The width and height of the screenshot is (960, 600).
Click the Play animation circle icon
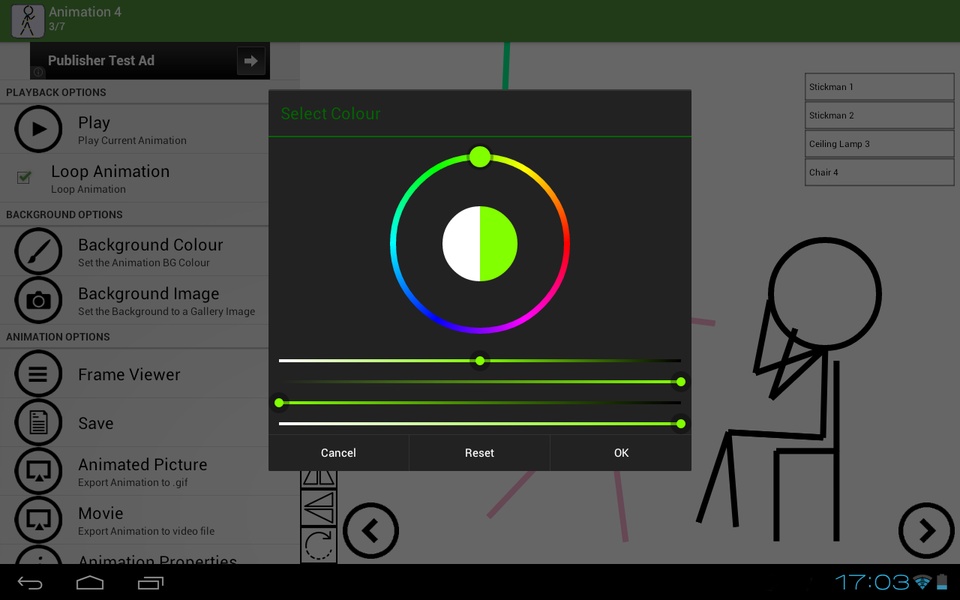pyautogui.click(x=38, y=129)
